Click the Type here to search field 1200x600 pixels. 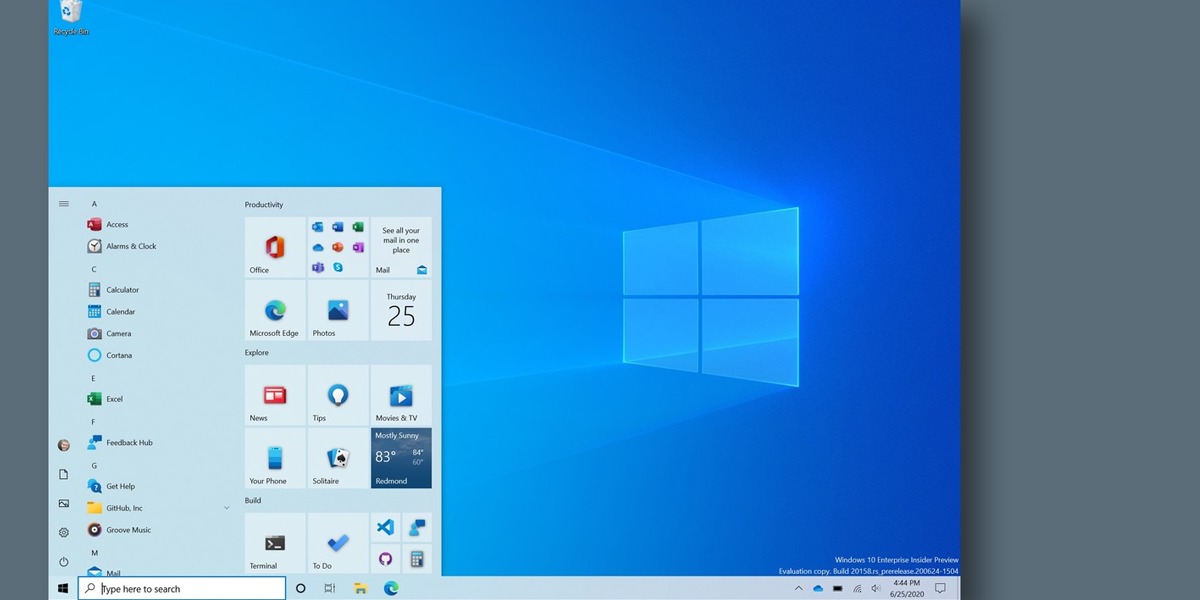180,588
